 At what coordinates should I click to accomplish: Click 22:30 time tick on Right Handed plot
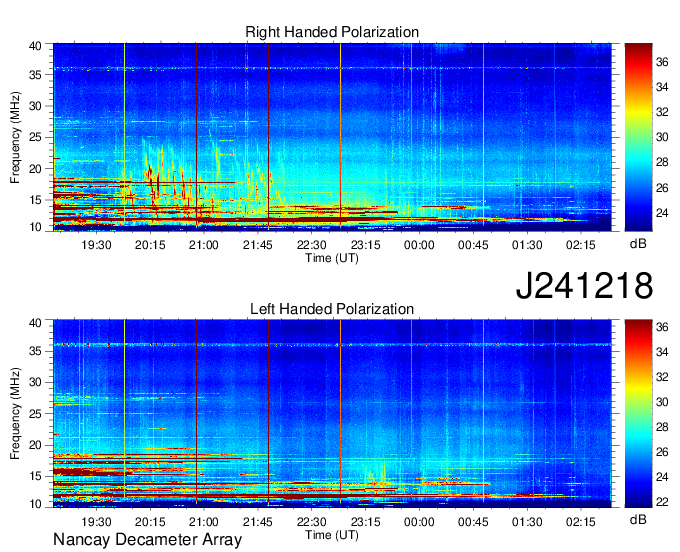311,245
